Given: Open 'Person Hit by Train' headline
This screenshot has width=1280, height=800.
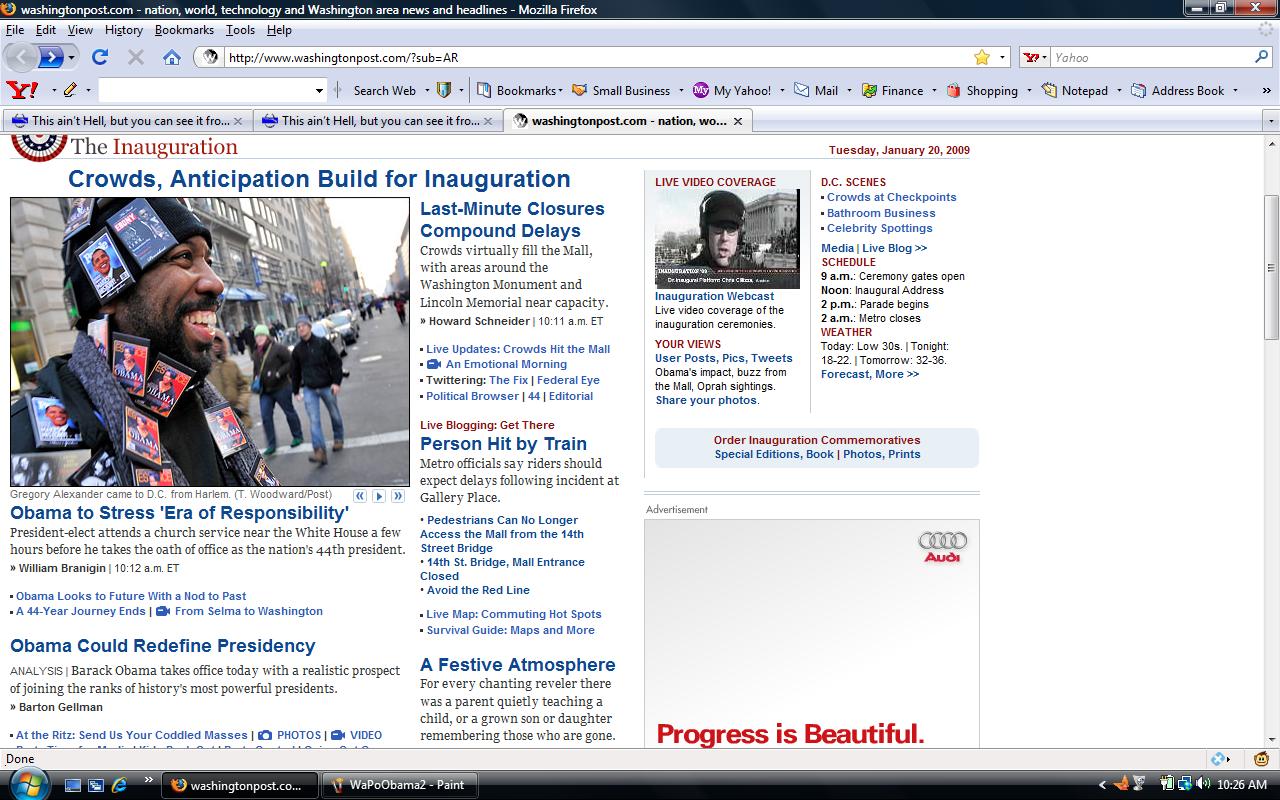Looking at the screenshot, I should coord(503,444).
